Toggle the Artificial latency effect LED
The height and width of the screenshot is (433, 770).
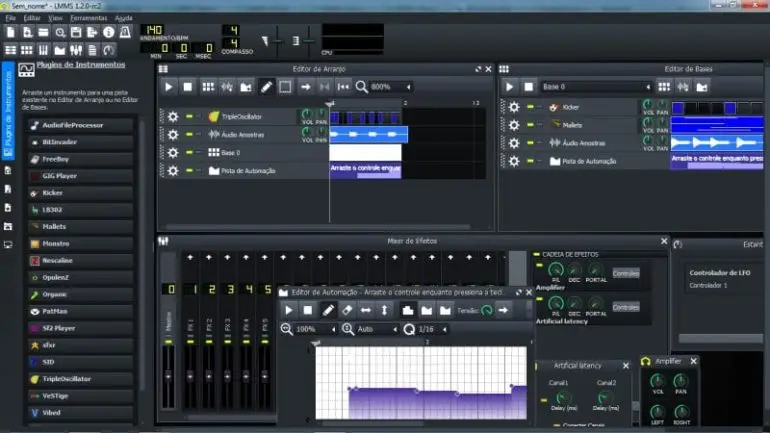click(540, 299)
